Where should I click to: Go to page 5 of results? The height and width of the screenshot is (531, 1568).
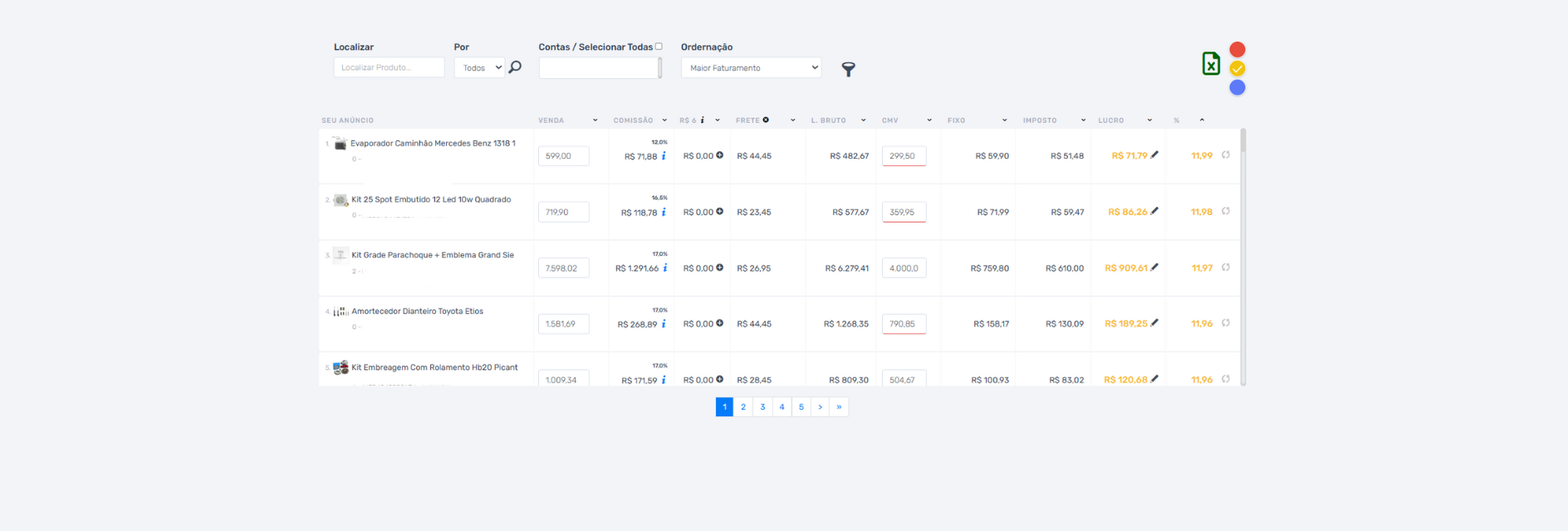pyautogui.click(x=801, y=407)
